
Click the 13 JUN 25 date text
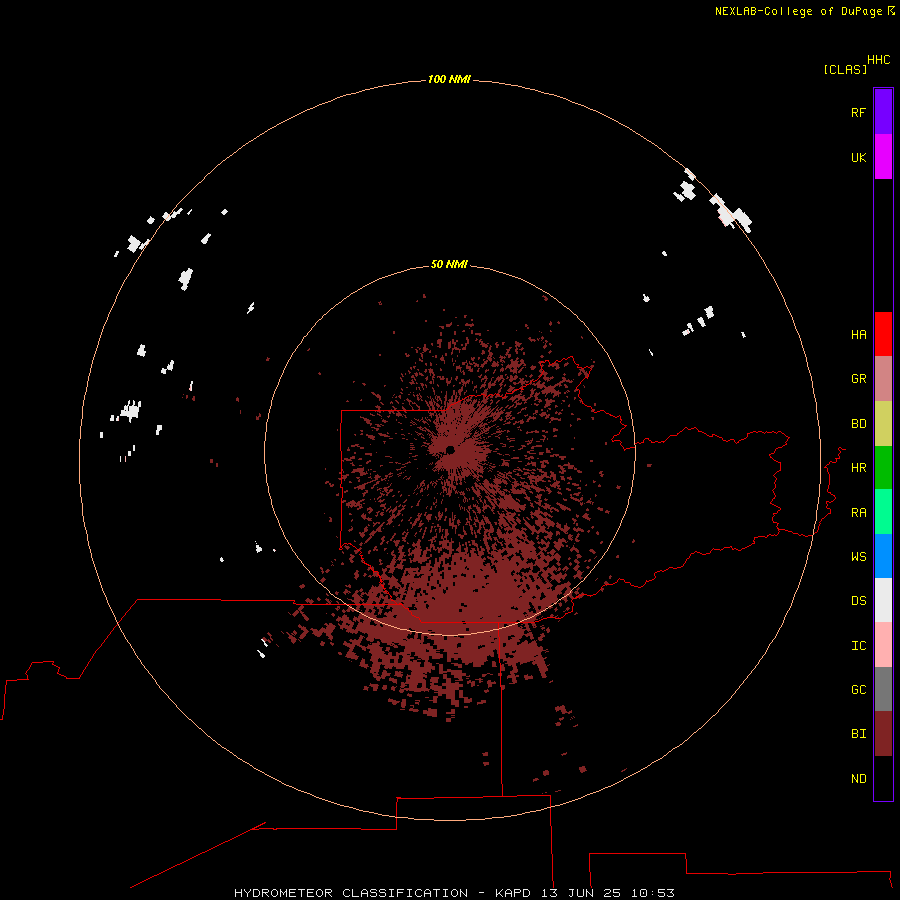(x=581, y=893)
